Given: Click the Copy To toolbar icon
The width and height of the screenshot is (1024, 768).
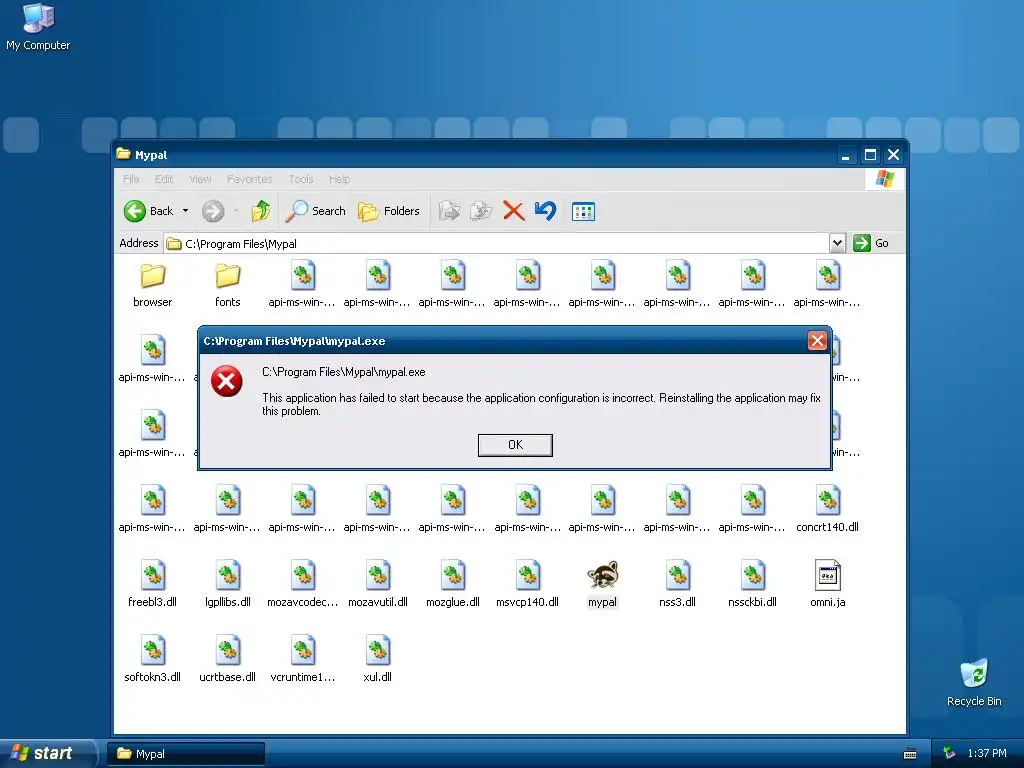Looking at the screenshot, I should 481,211.
